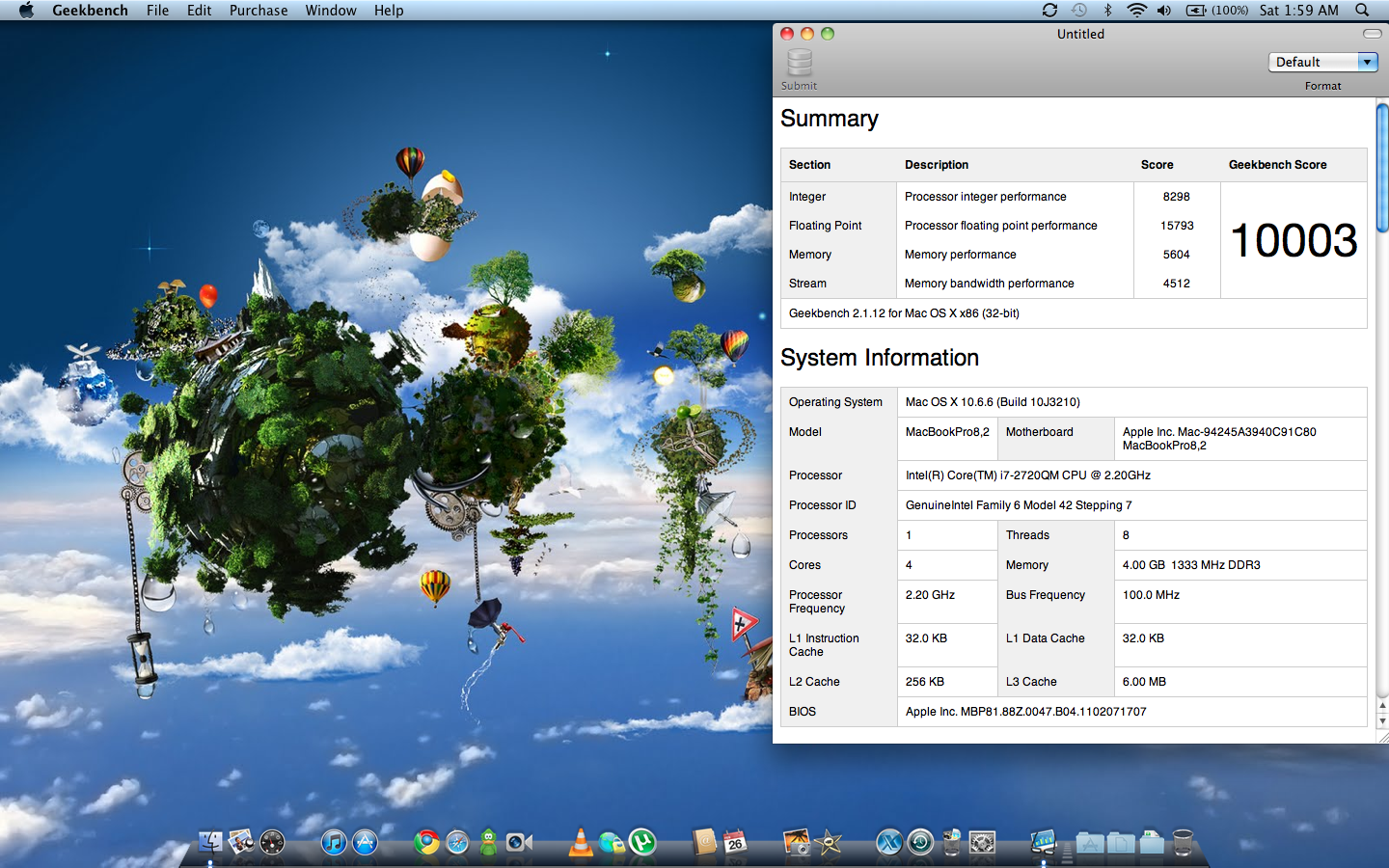Click the Stream score 4512
The width and height of the screenshot is (1389, 868).
pyautogui.click(x=1176, y=283)
